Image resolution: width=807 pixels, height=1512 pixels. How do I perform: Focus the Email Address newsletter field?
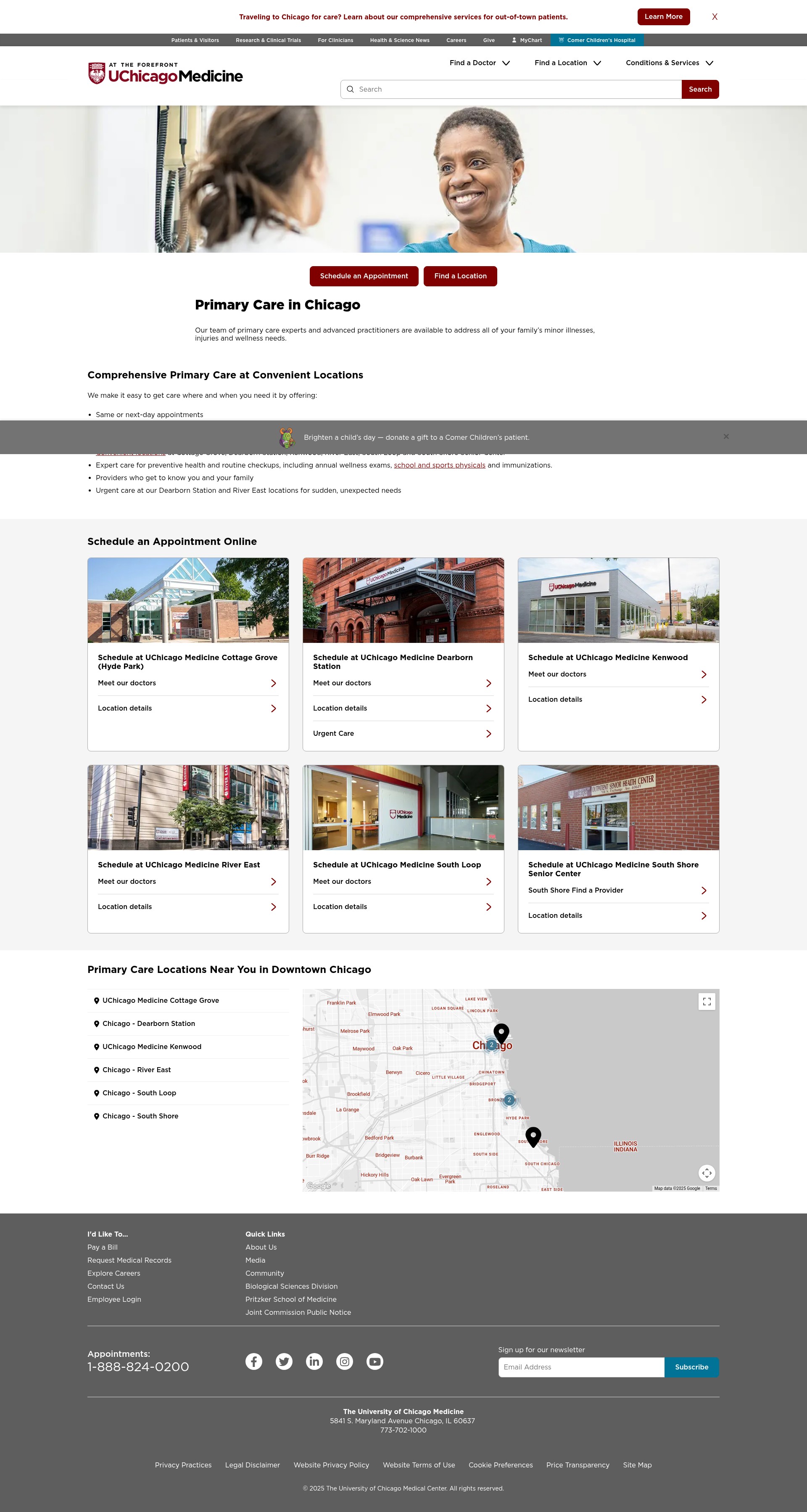(581, 1367)
